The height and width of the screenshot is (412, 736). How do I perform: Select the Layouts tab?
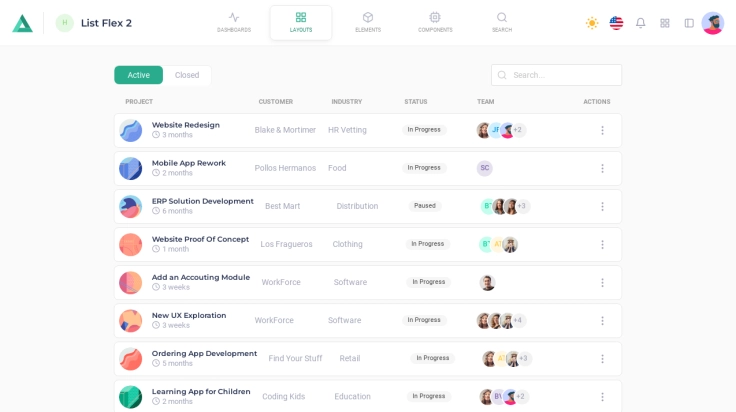pos(301,22)
